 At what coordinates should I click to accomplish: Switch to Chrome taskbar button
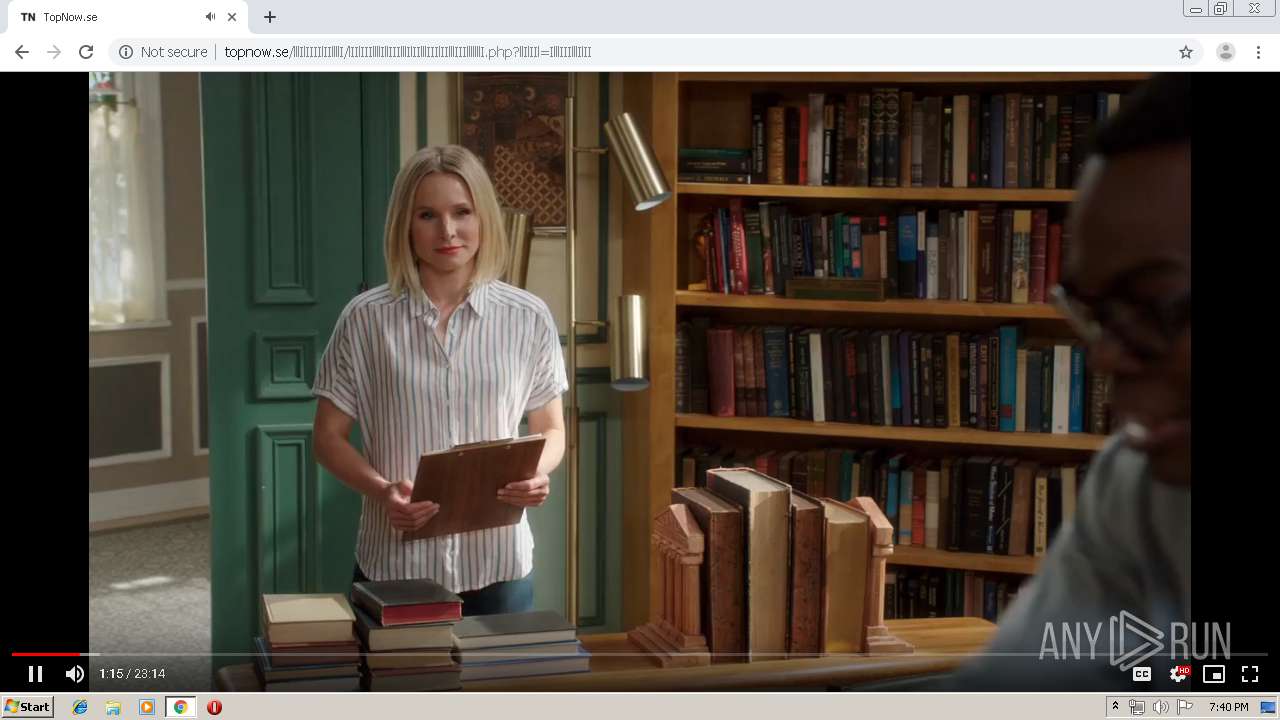point(180,707)
